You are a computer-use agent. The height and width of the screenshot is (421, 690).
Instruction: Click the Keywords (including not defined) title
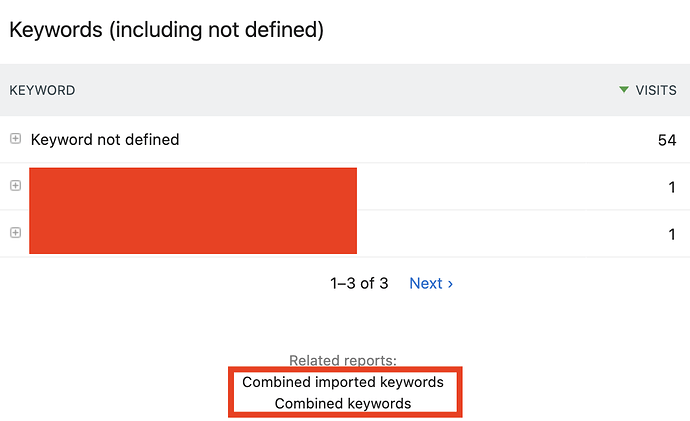pos(167,30)
